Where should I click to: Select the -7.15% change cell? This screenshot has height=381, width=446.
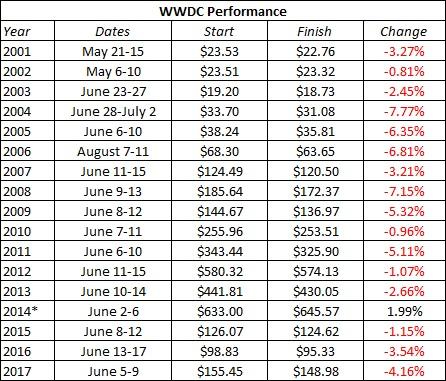[x=404, y=191]
